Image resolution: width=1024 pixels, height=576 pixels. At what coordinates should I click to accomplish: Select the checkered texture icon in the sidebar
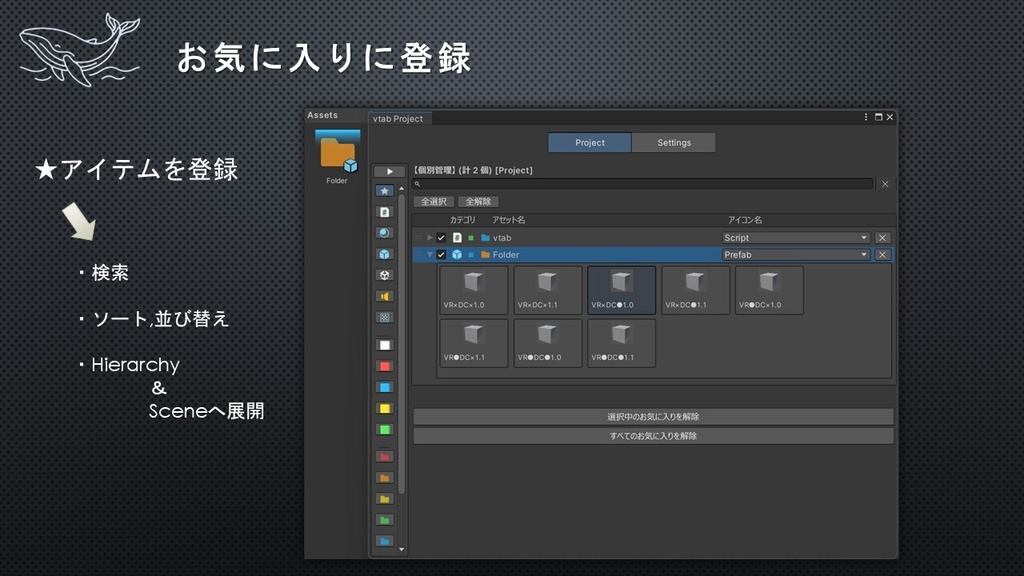[x=385, y=317]
